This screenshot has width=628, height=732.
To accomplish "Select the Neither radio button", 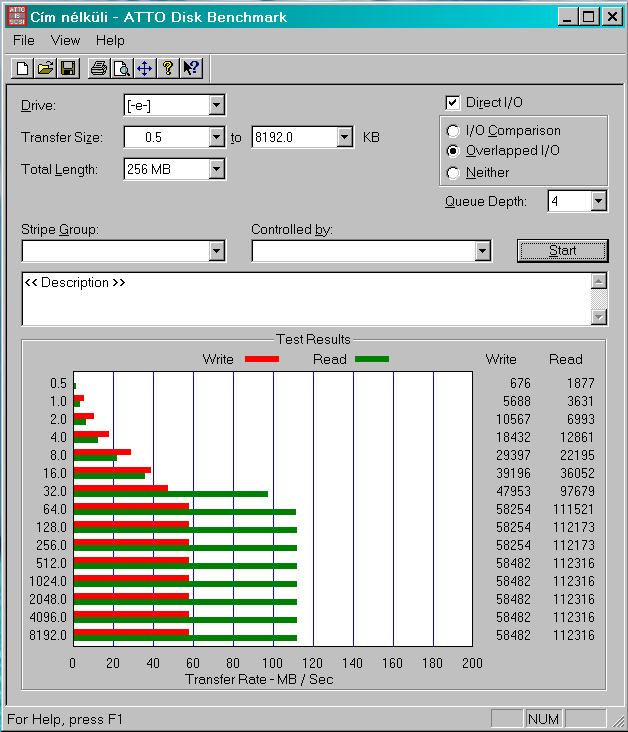I will 452,173.
